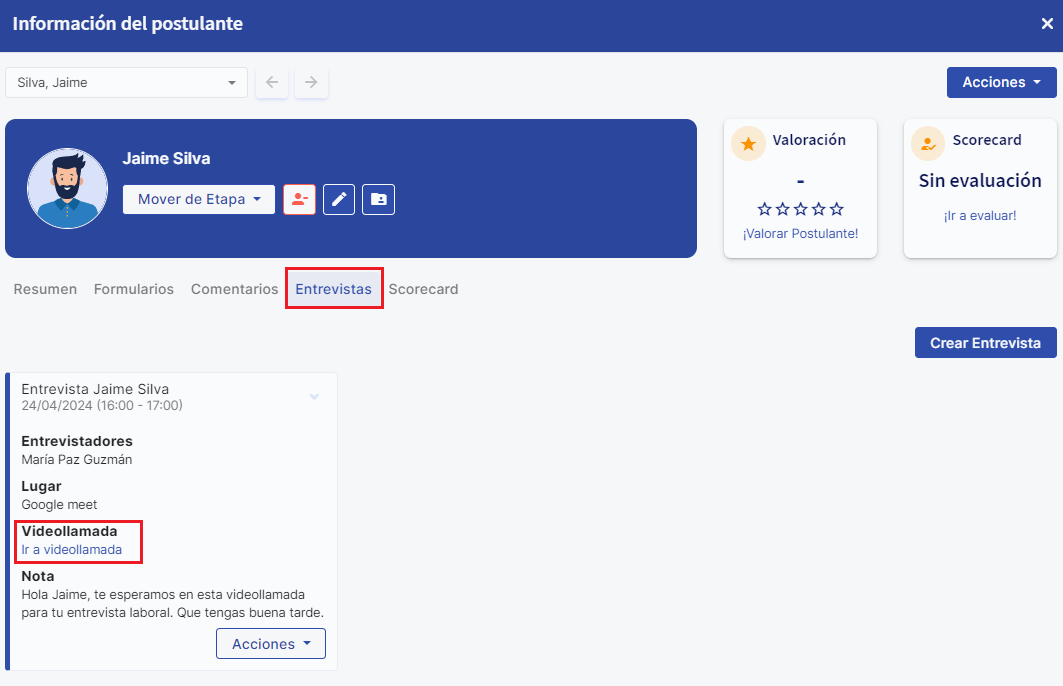Open the Silva, Jaime applicant selector
Viewport: 1063px width, 686px height.
pos(126,83)
